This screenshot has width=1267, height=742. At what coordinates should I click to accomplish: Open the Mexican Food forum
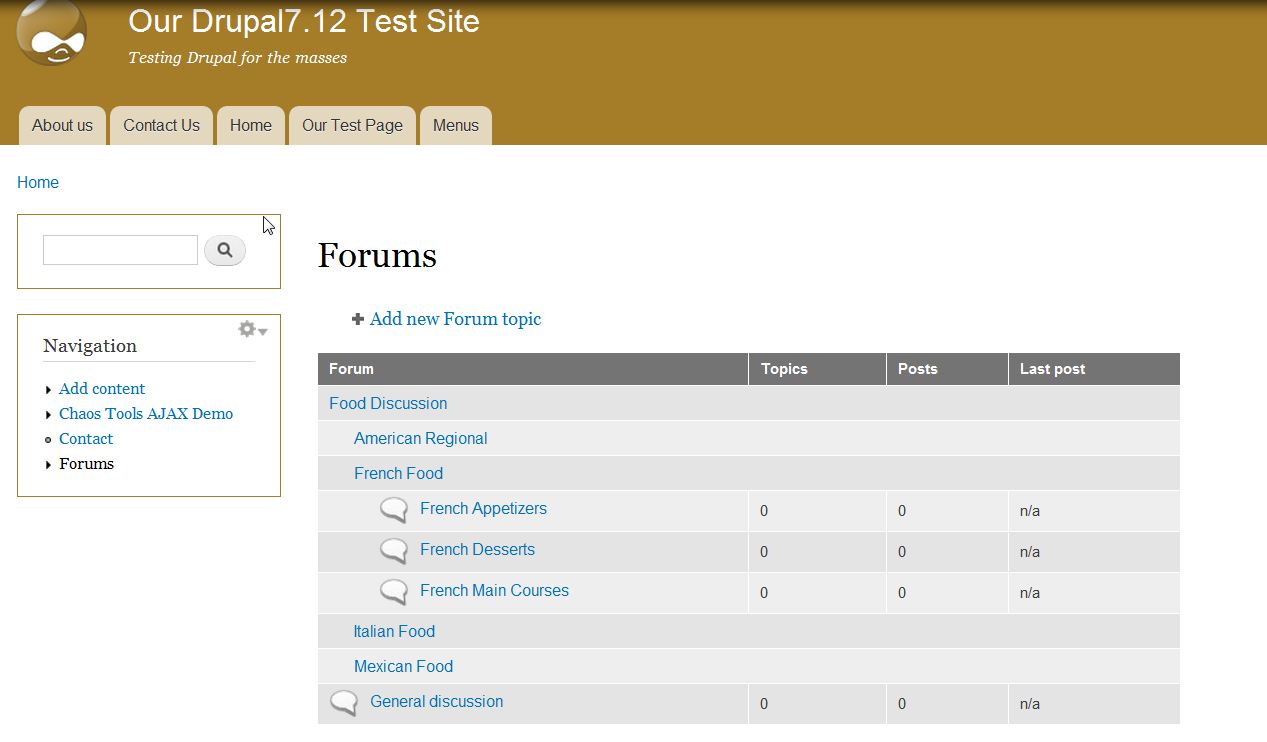pos(403,666)
